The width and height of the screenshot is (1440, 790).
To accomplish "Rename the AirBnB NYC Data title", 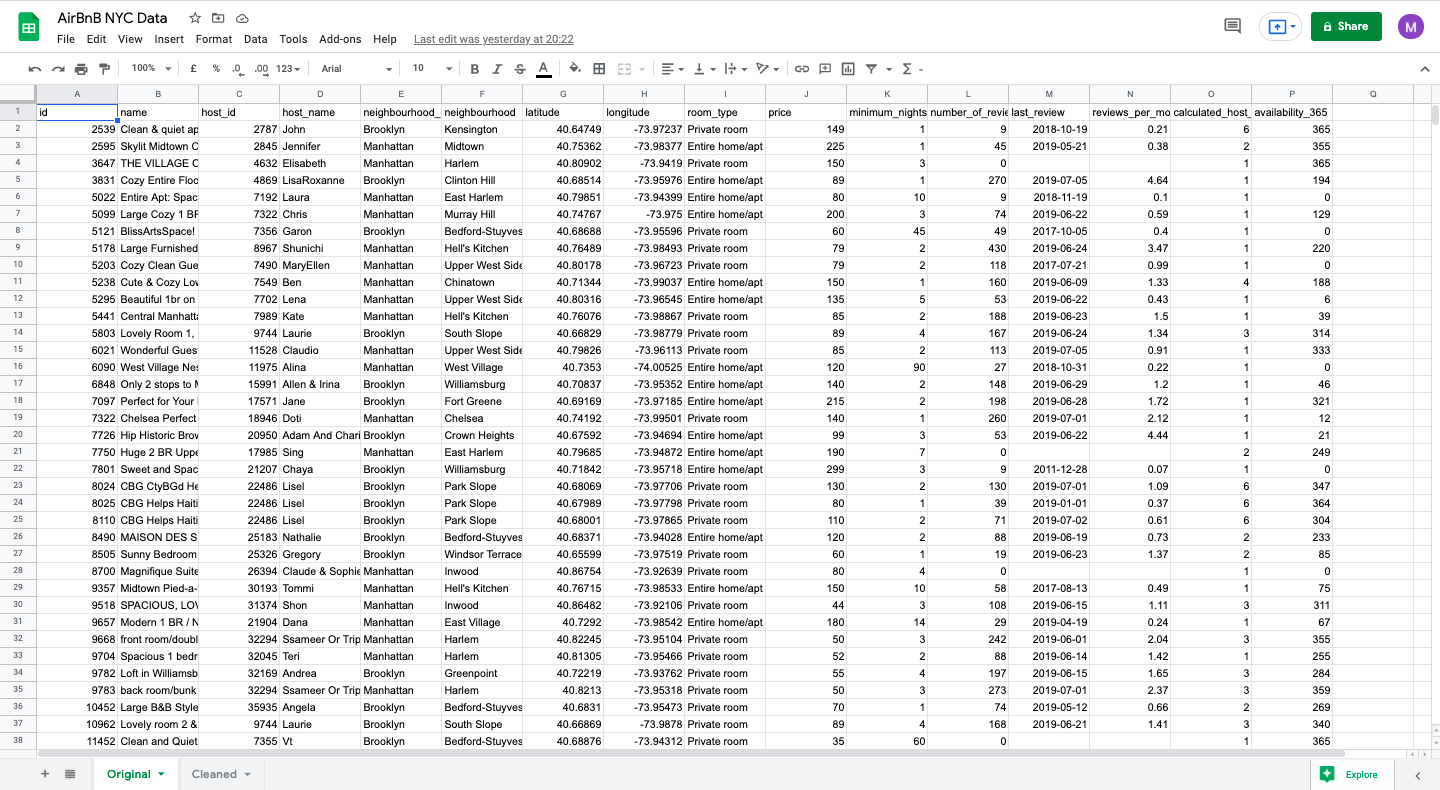I will 113,18.
